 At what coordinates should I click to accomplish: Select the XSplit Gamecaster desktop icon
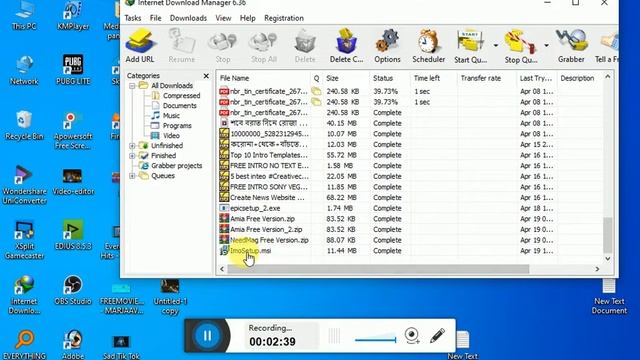click(24, 240)
